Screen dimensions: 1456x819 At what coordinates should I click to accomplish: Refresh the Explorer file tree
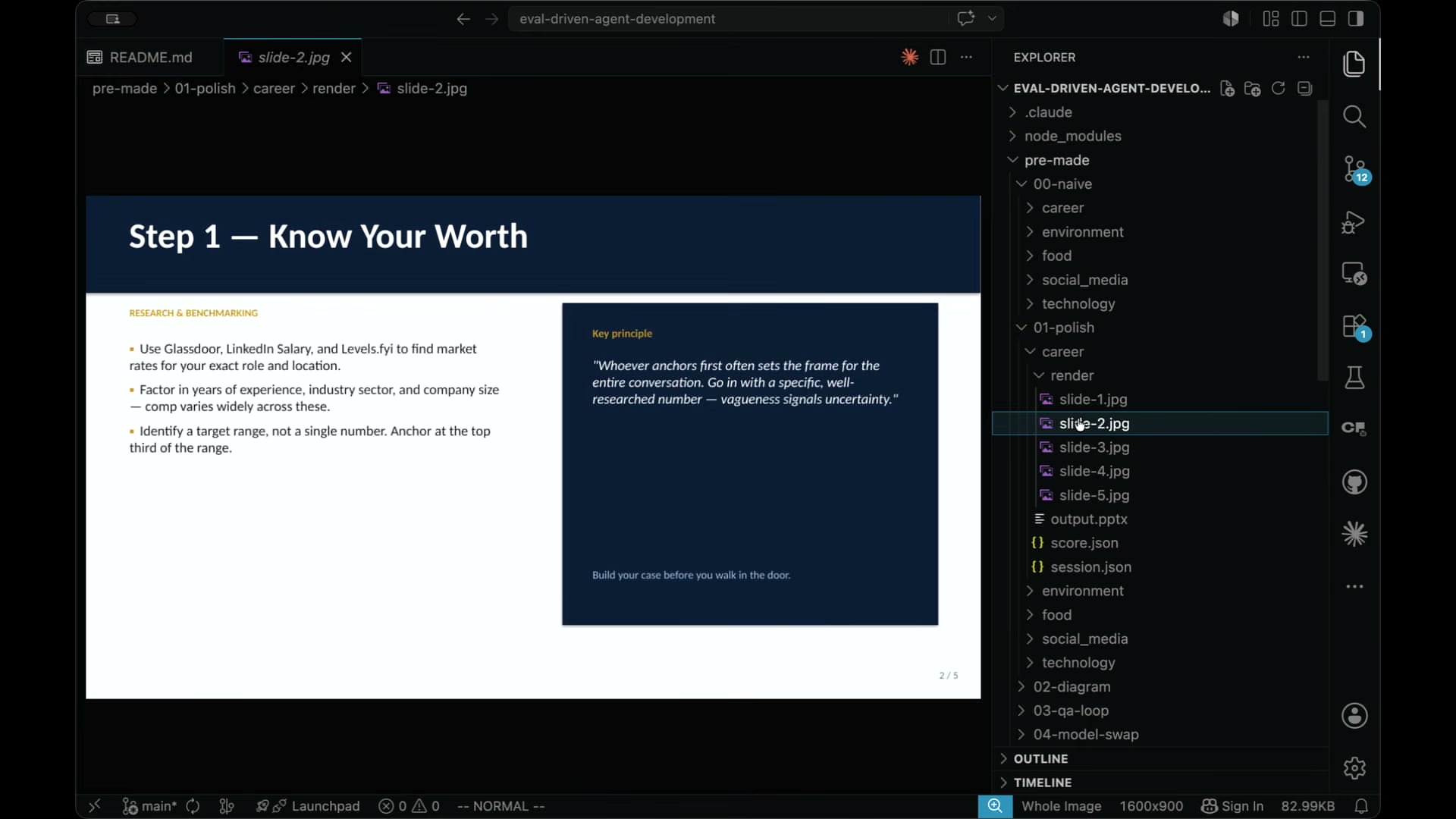tap(1279, 89)
